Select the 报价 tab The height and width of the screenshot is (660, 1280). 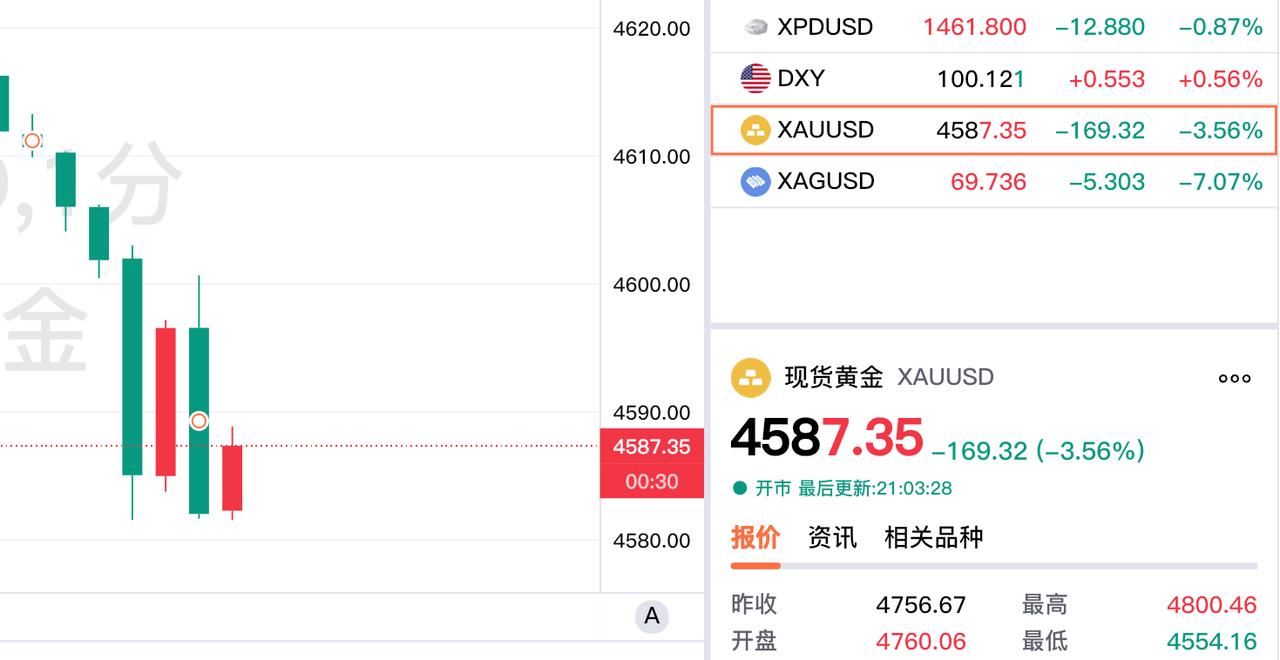[x=755, y=537]
